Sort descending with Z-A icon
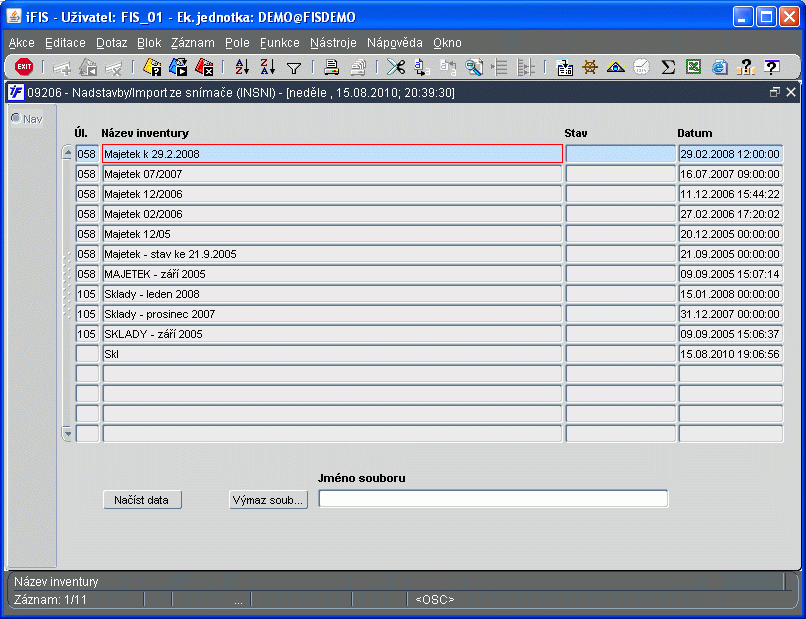The width and height of the screenshot is (806, 619). [268, 67]
